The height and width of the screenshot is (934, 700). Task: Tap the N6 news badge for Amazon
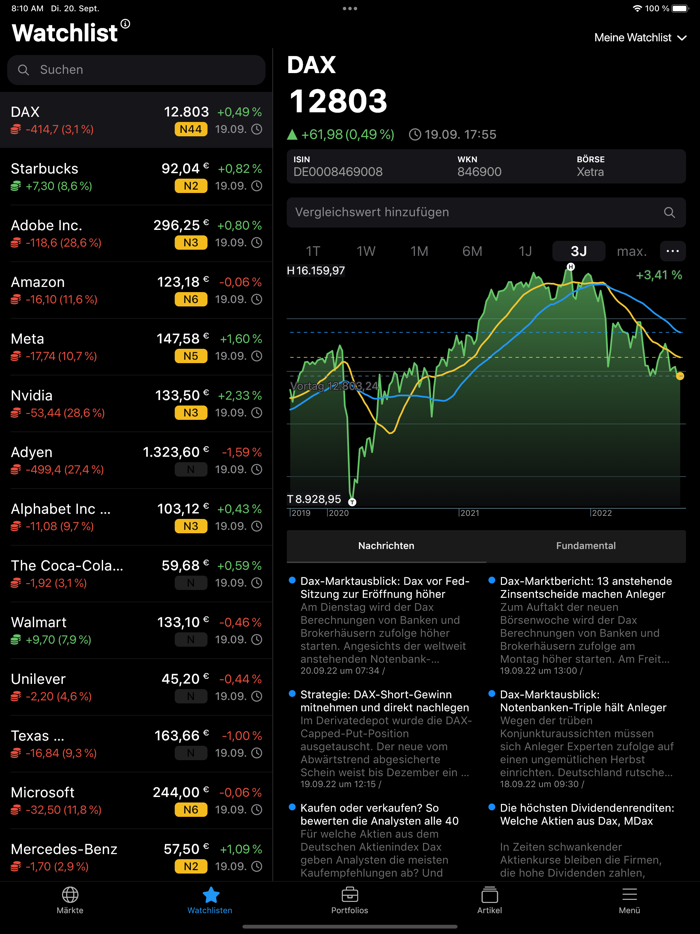pos(191,299)
